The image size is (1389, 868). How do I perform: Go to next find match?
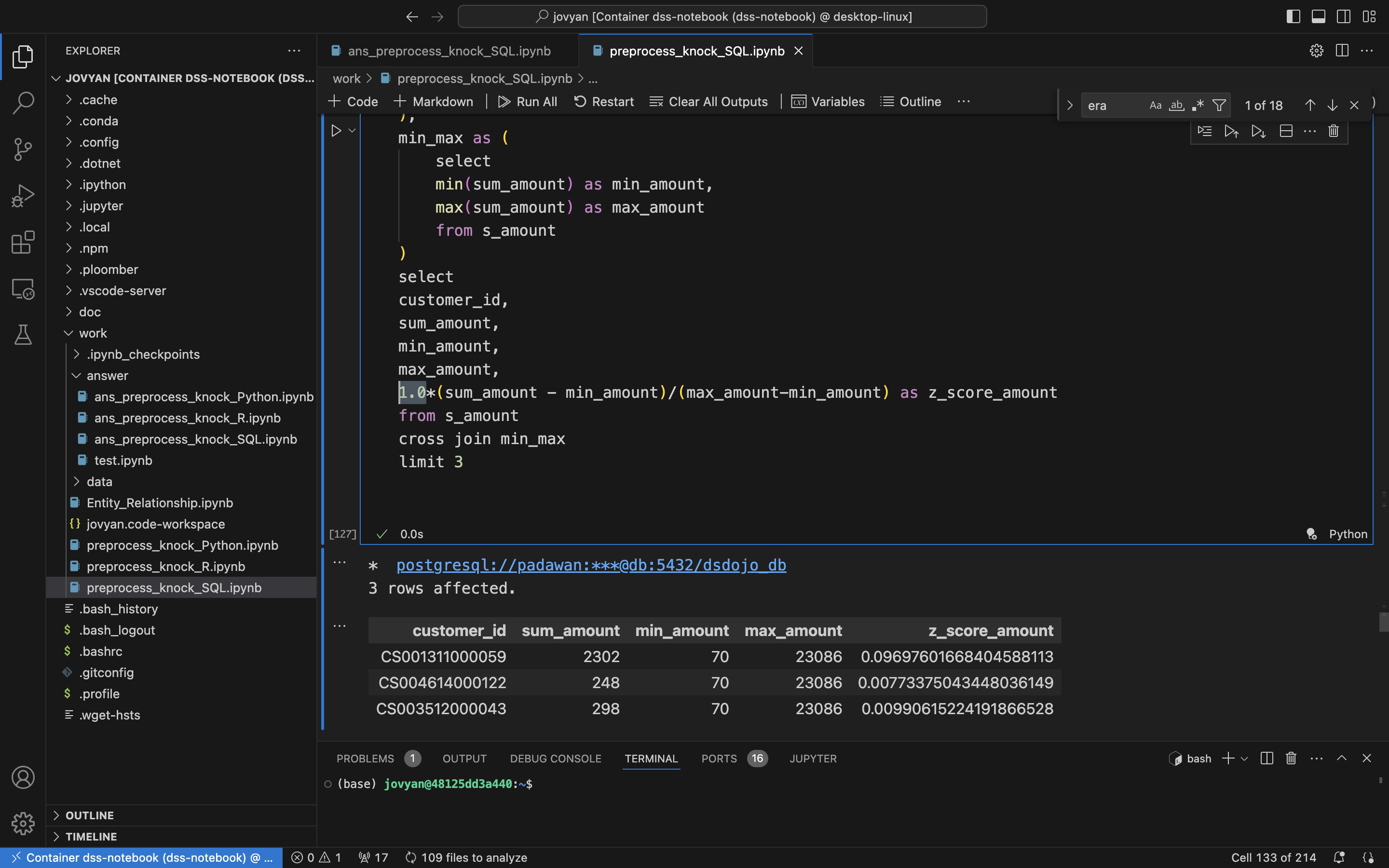coord(1332,105)
